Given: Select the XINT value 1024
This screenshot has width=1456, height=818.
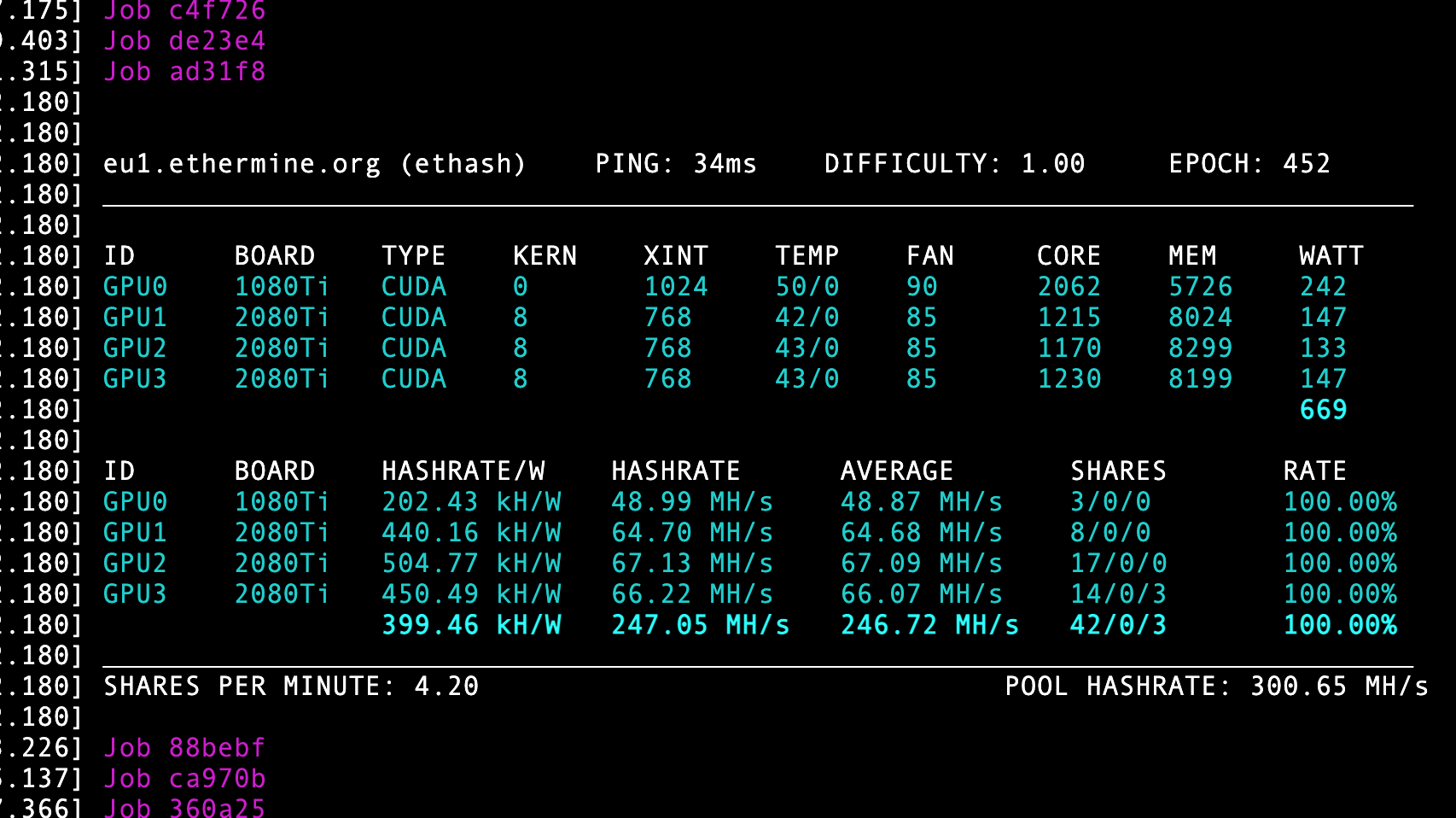Looking at the screenshot, I should [x=676, y=287].
